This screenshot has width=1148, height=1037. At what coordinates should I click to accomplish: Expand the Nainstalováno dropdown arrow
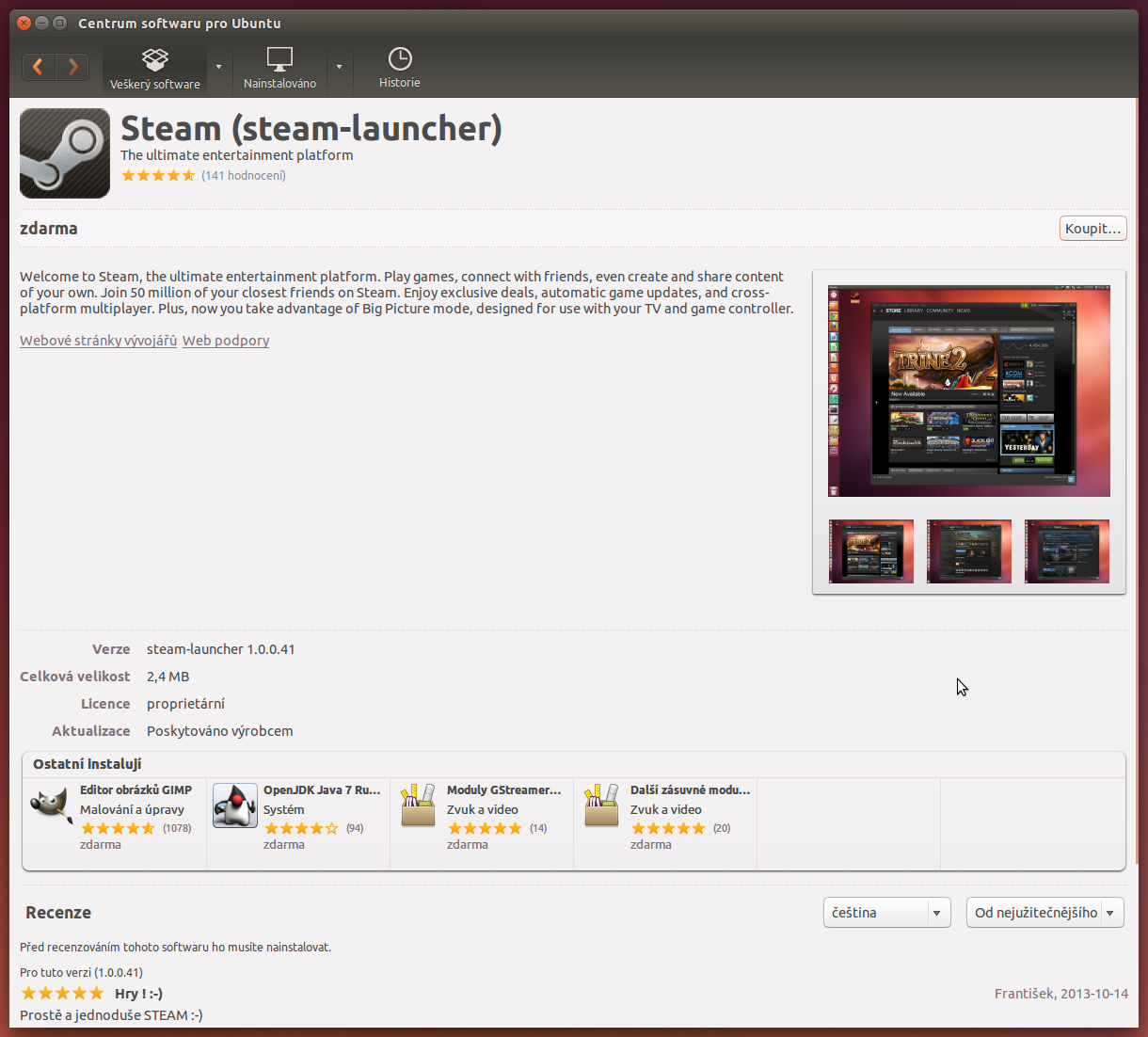(x=339, y=68)
